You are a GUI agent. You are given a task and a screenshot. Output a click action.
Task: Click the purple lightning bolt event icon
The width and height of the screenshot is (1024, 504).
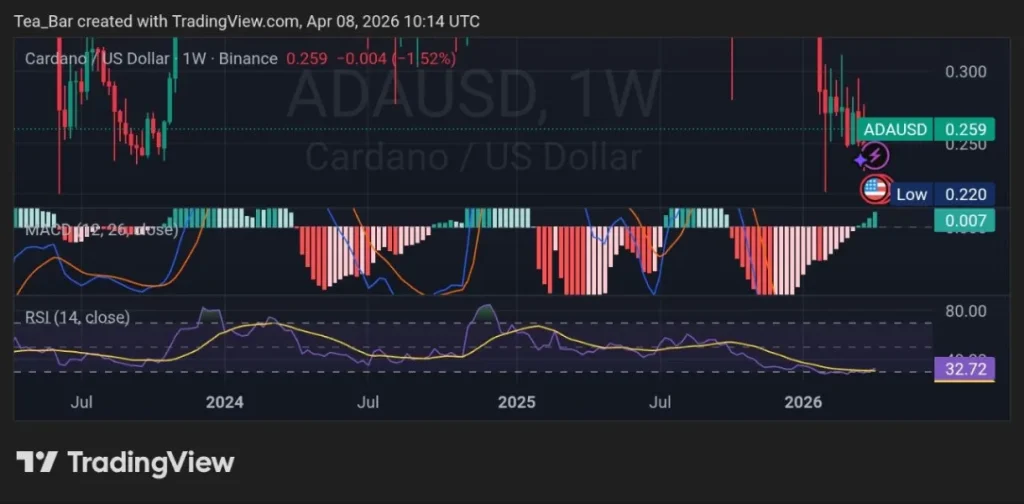(875, 156)
